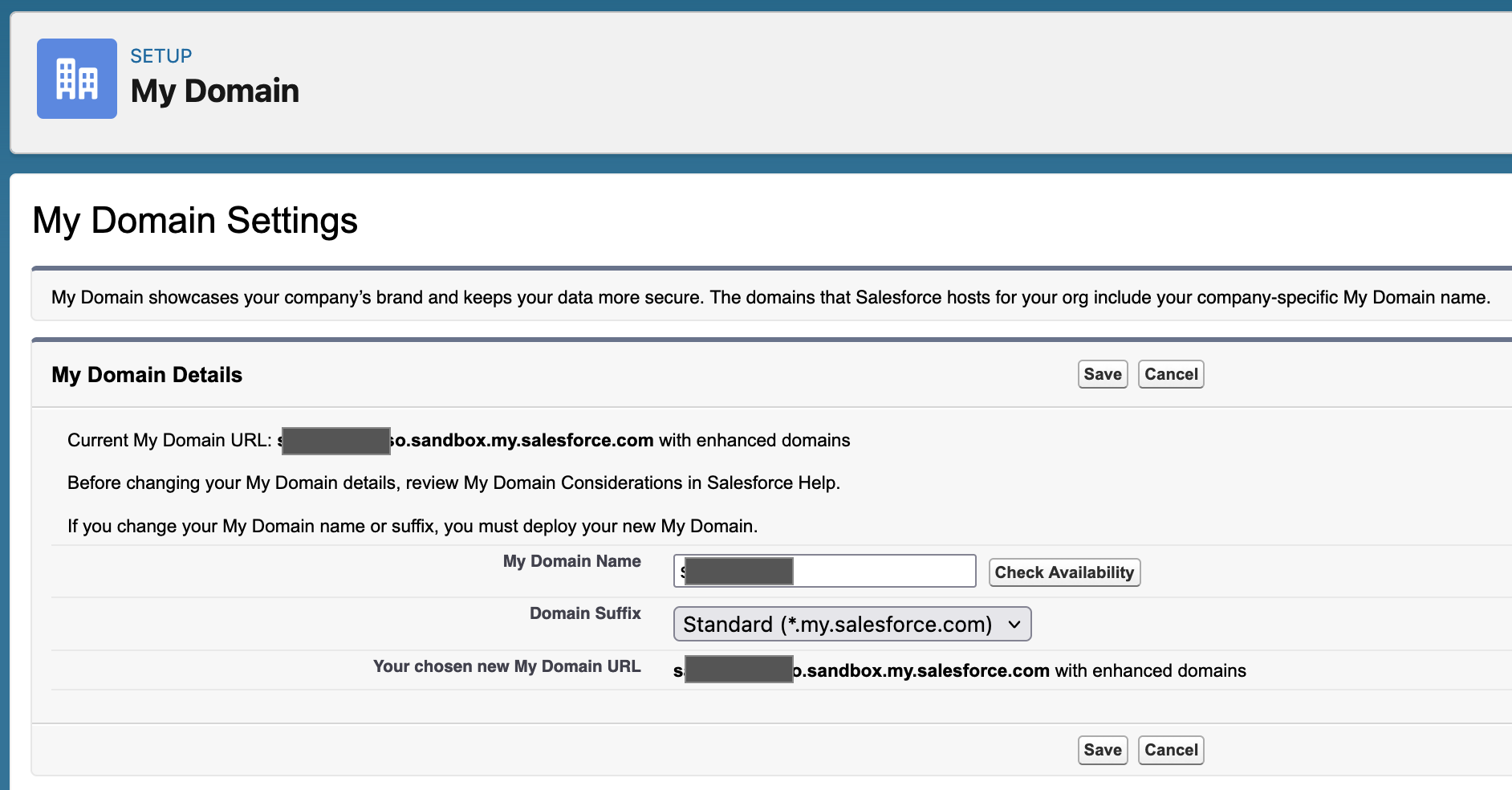Click Check Availability for the domain name

[x=1064, y=572]
